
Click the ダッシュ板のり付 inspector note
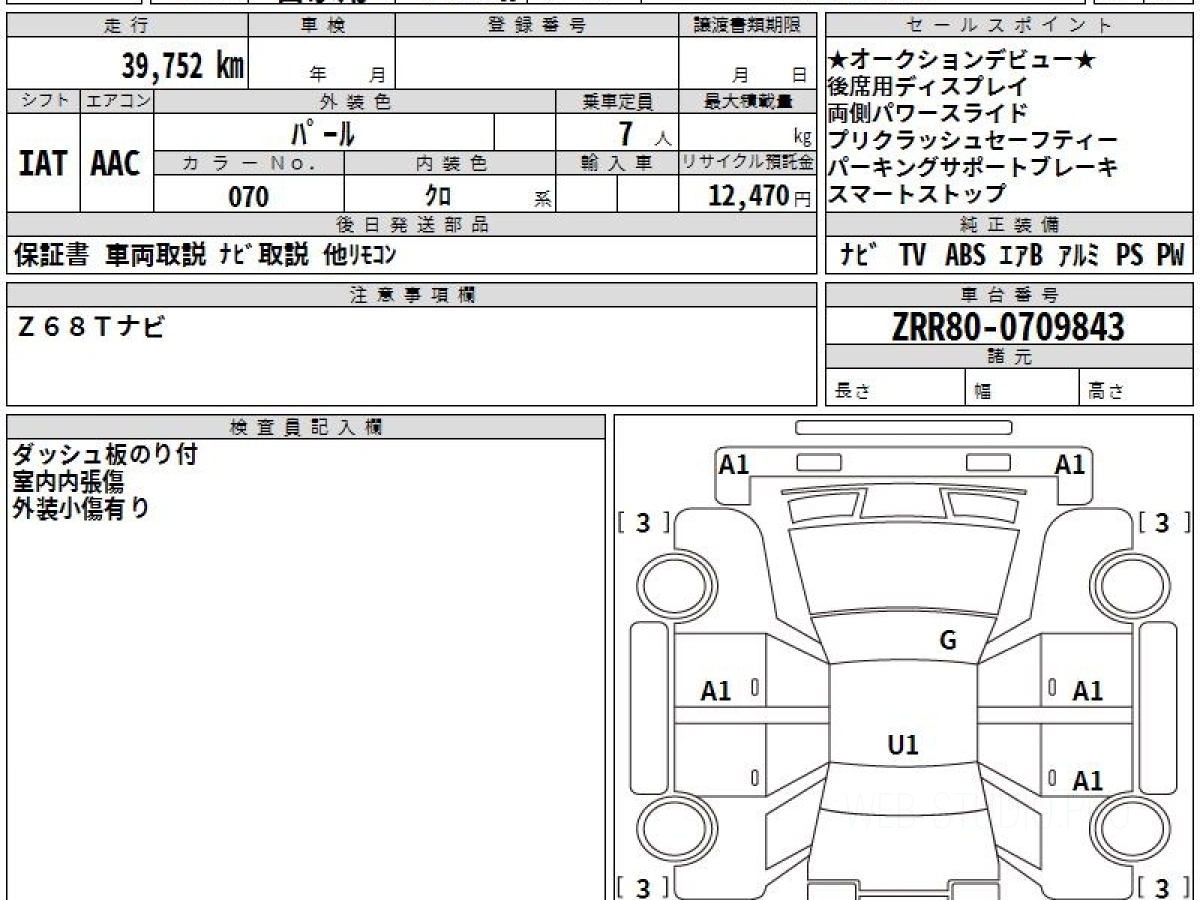[105, 455]
